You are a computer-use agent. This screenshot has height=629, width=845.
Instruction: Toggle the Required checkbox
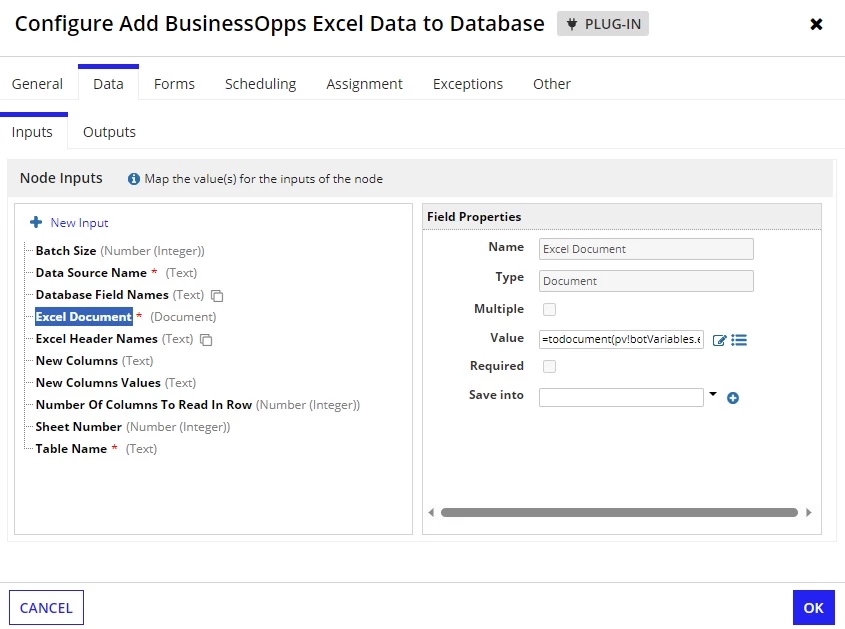(549, 367)
